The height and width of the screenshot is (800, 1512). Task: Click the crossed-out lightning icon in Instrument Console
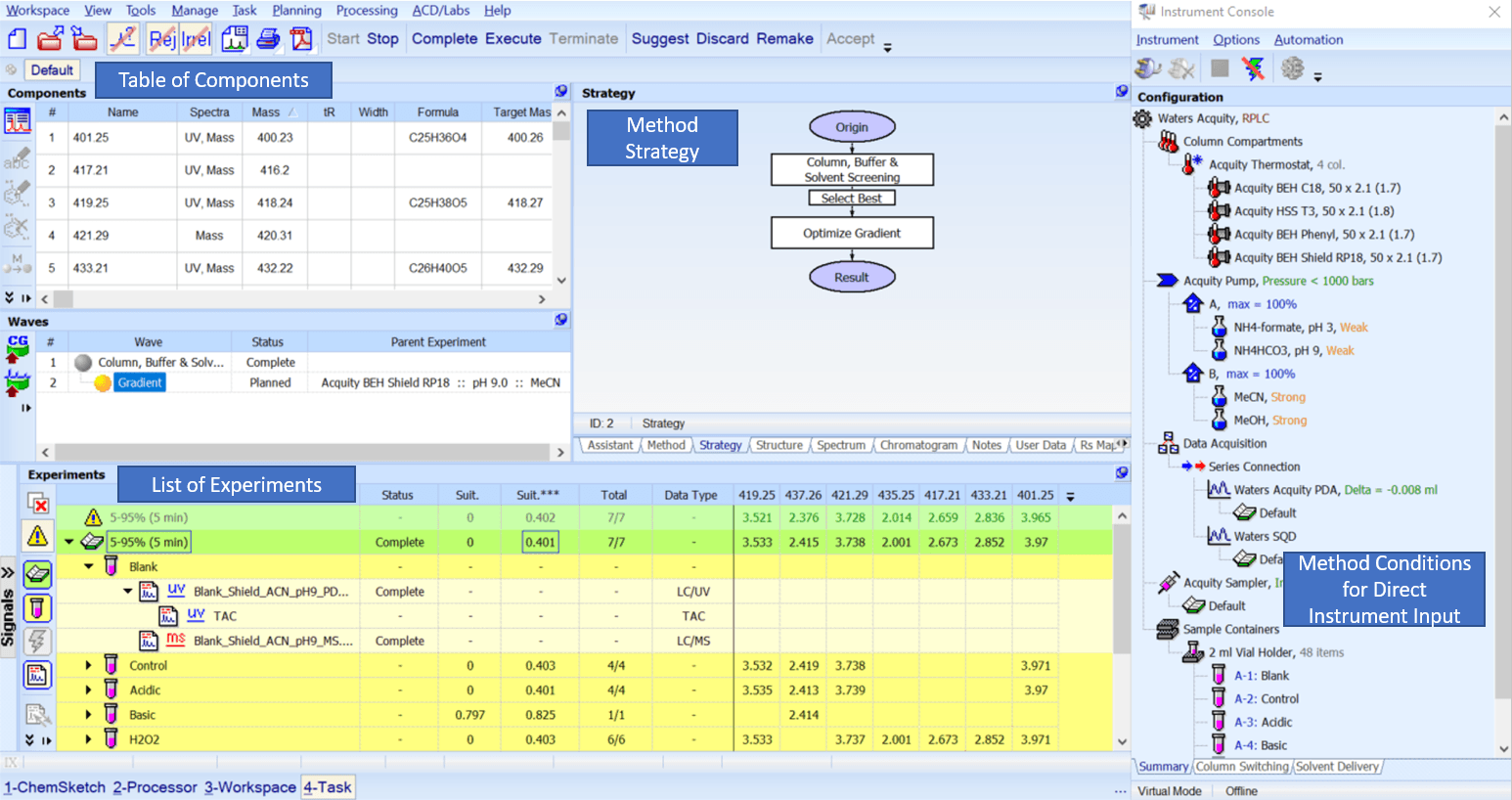(1253, 68)
